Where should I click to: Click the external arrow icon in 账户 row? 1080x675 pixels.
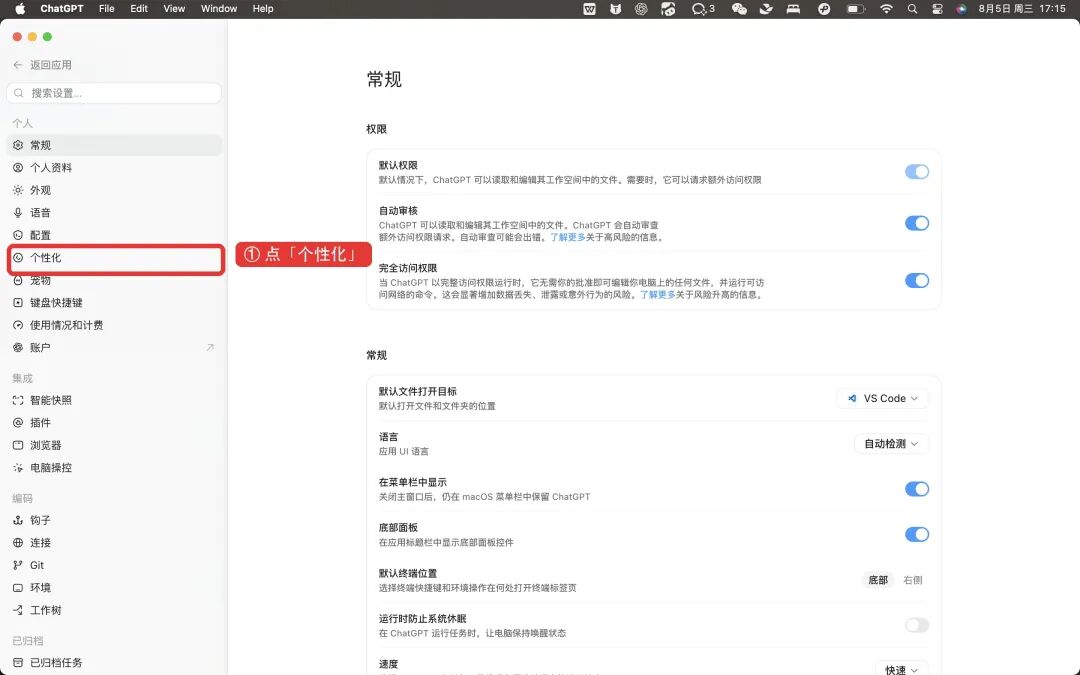tap(210, 347)
